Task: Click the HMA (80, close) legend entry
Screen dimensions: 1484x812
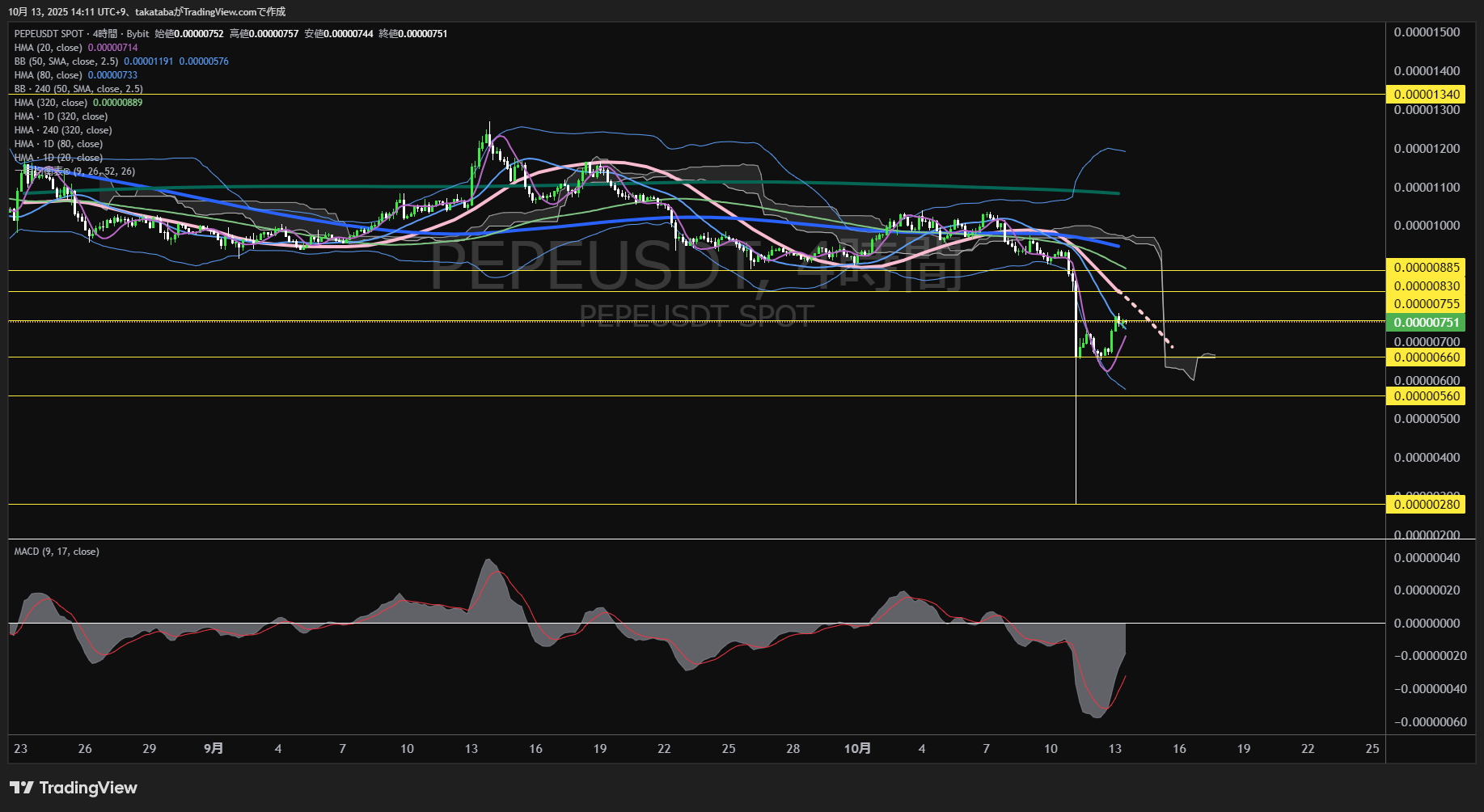Action: pos(49,75)
